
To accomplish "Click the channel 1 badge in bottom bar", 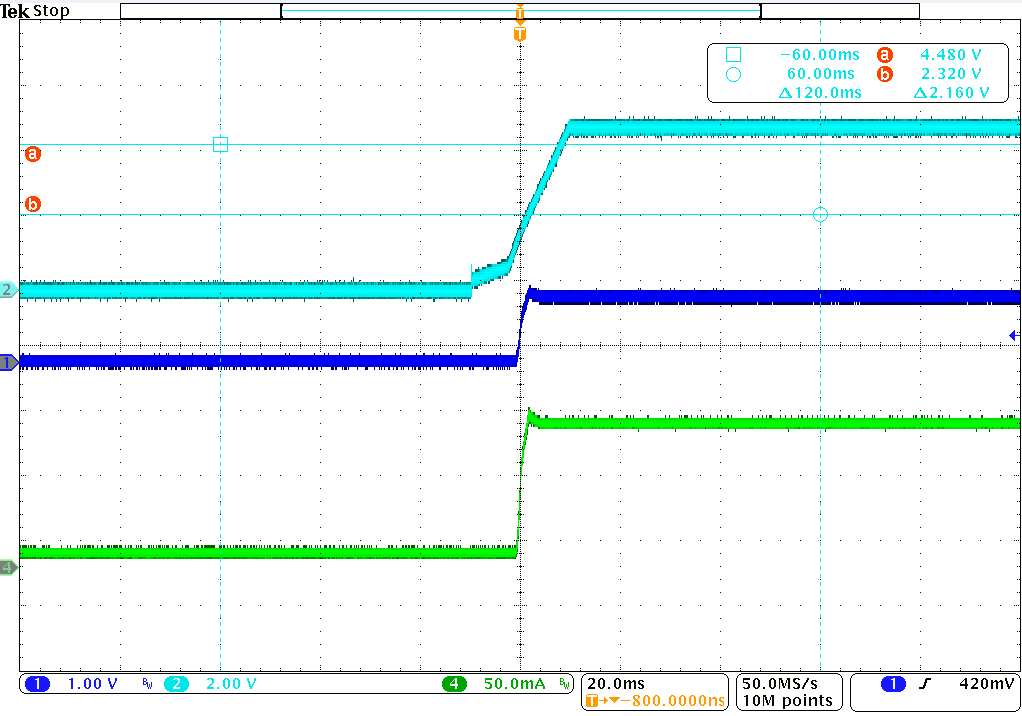I will click(x=37, y=684).
